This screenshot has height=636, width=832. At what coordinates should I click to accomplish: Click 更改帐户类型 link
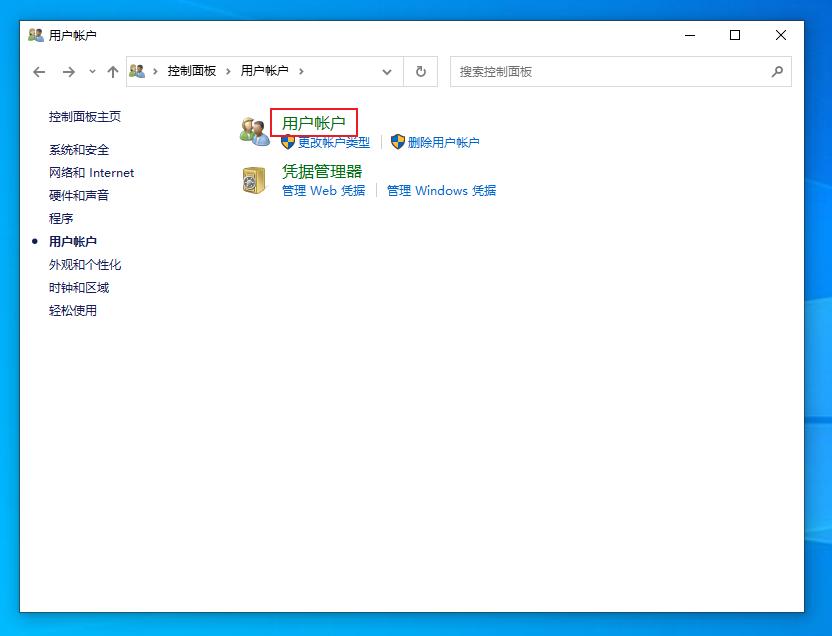(334, 142)
